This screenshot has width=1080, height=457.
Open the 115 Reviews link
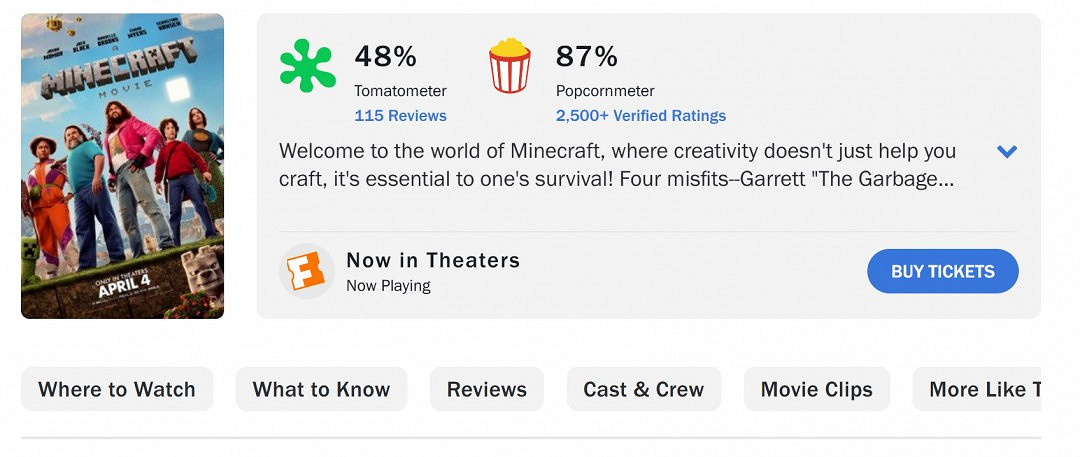point(400,116)
